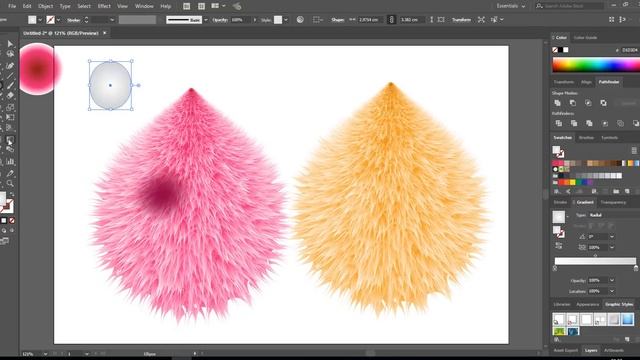Open the File menu

coord(12,6)
